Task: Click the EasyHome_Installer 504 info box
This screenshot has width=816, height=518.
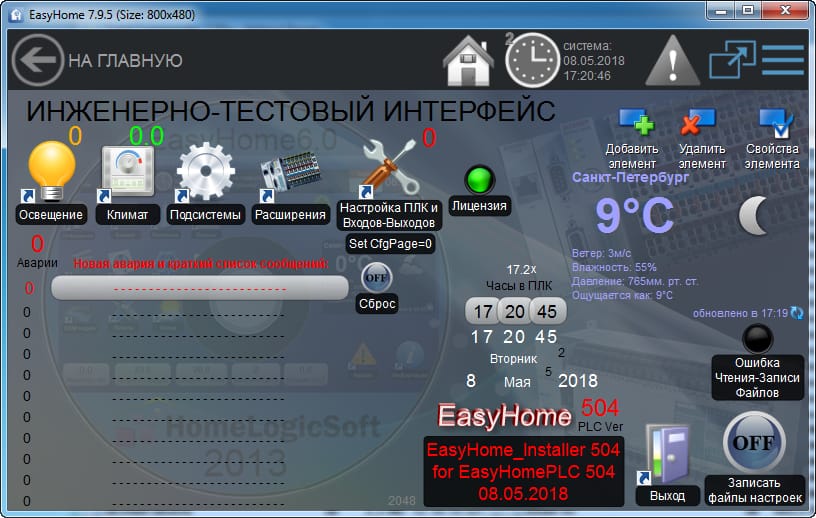Action: pos(524,472)
